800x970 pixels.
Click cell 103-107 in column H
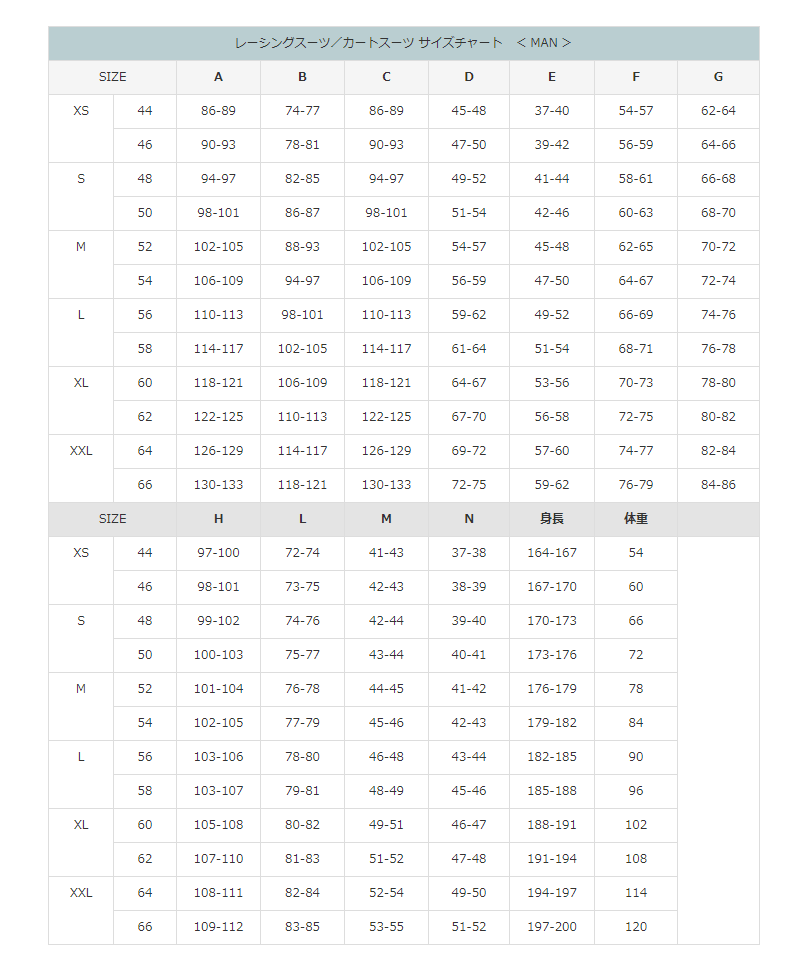pyautogui.click(x=218, y=791)
